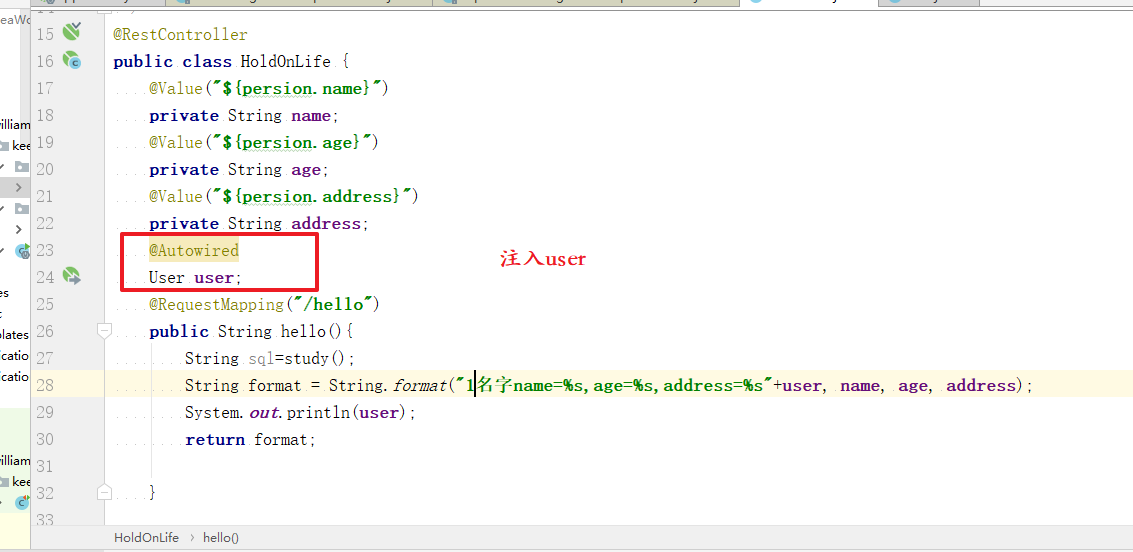Click the return keyword on line 30
The image size is (1133, 552).
point(215,440)
